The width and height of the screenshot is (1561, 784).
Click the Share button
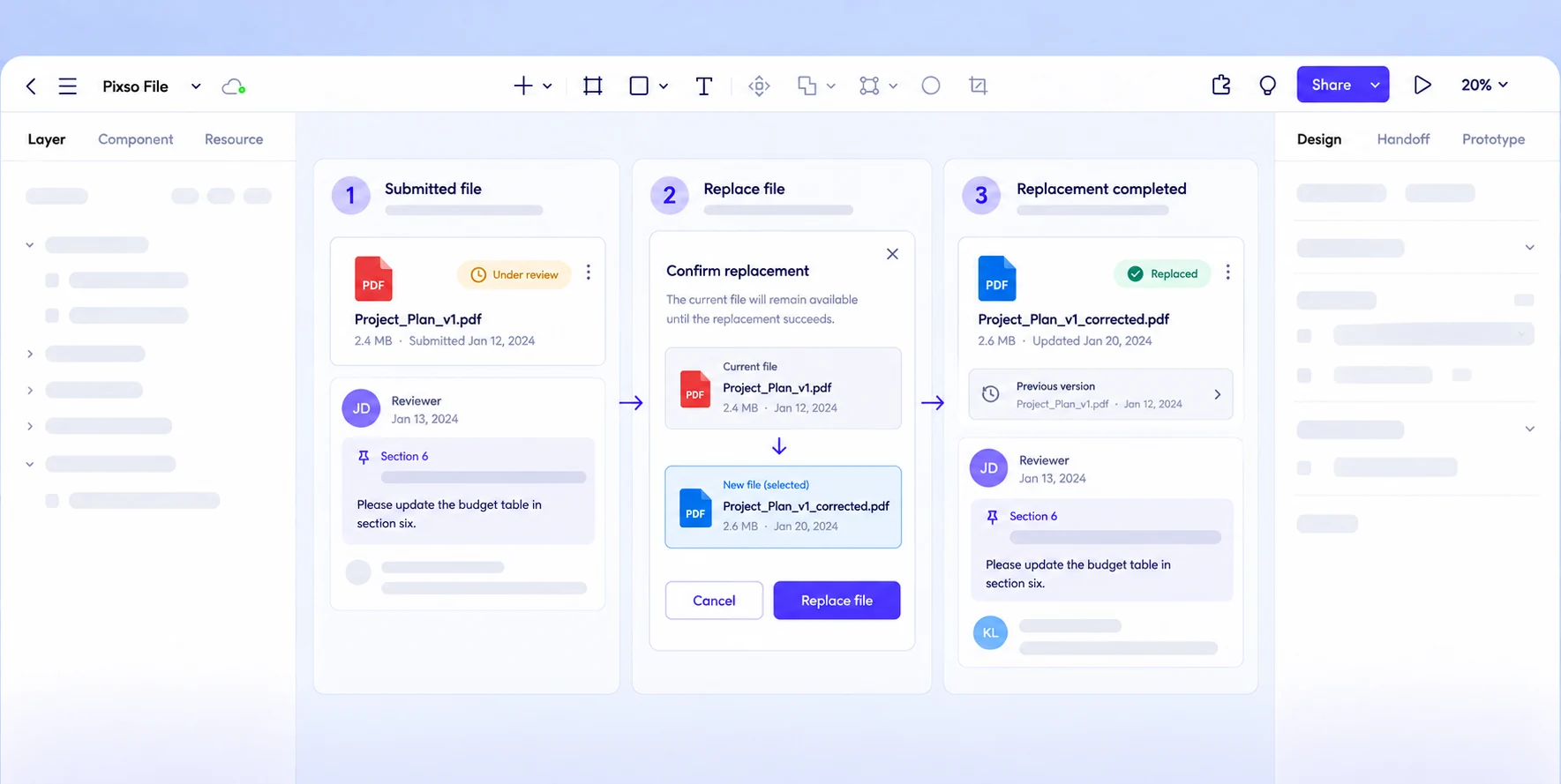(1331, 85)
